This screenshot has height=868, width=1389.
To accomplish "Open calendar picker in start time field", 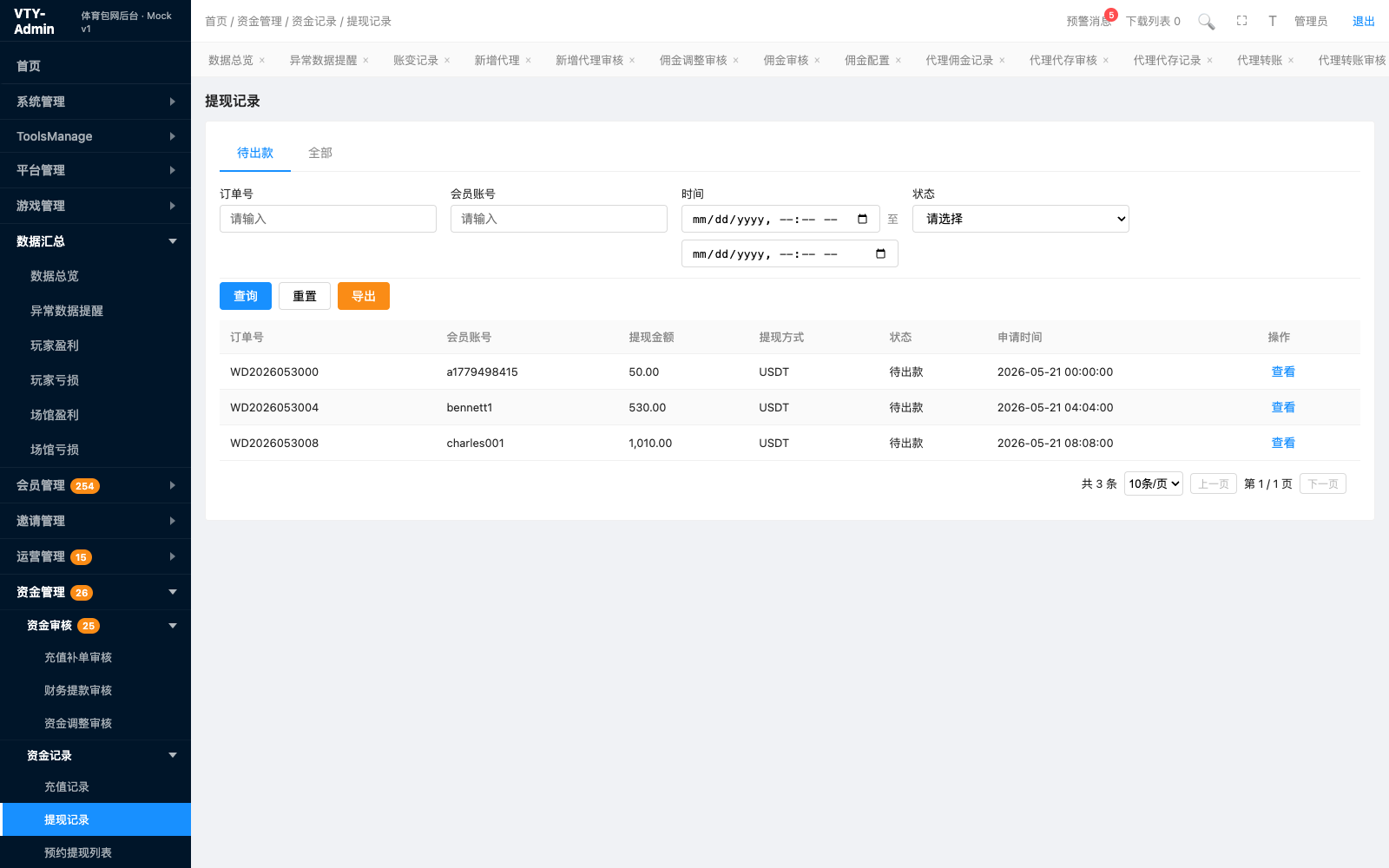I will [x=862, y=219].
